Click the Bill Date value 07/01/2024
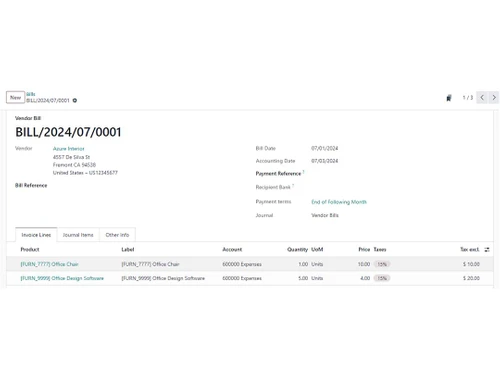 tap(325, 148)
